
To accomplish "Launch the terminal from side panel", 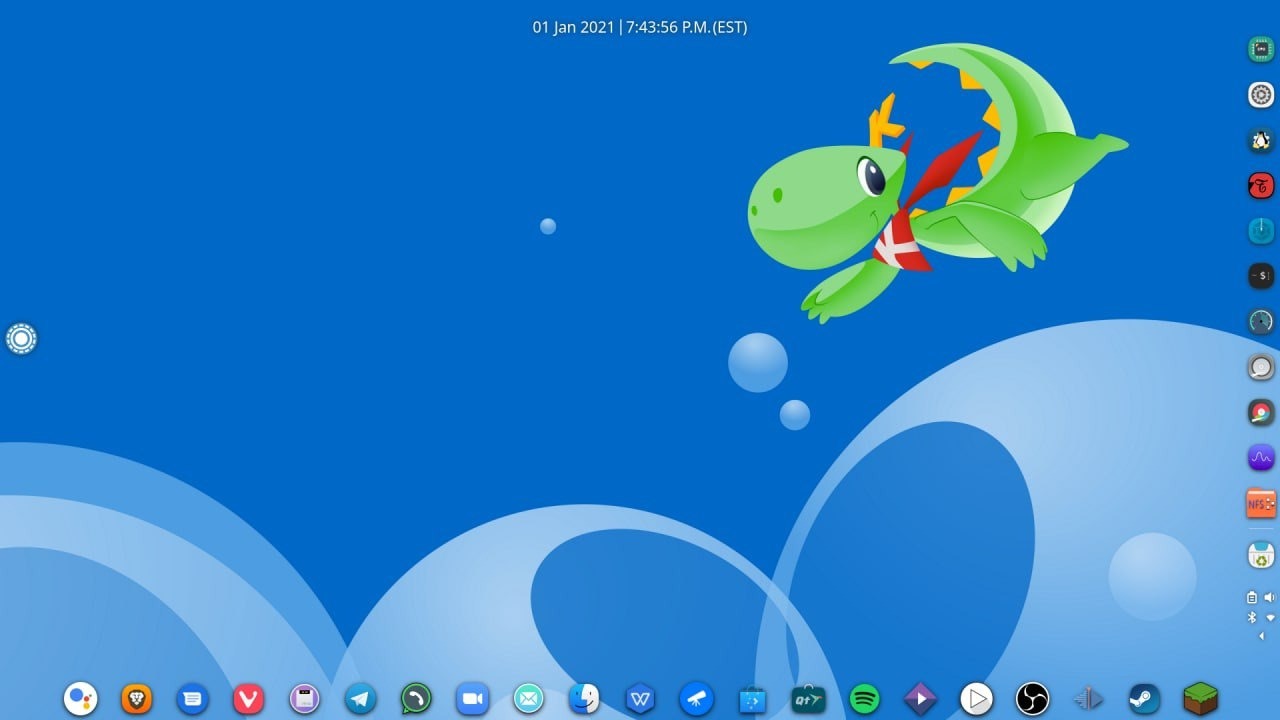I will 1261,276.
